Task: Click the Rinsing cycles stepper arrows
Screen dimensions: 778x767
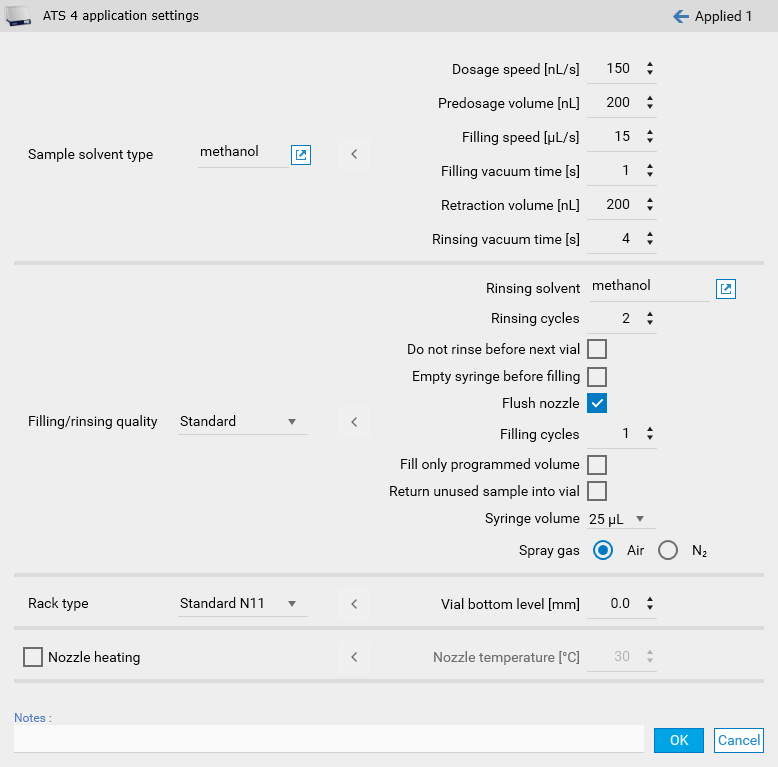Action: [x=650, y=319]
